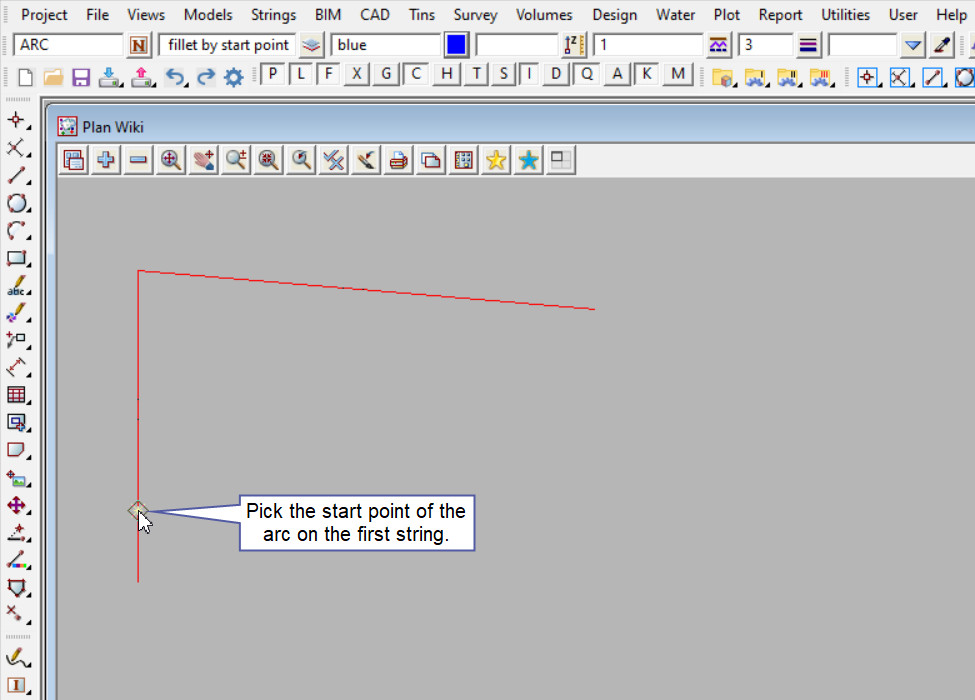
Task: Toggle the P snap button
Action: pyautogui.click(x=273, y=75)
